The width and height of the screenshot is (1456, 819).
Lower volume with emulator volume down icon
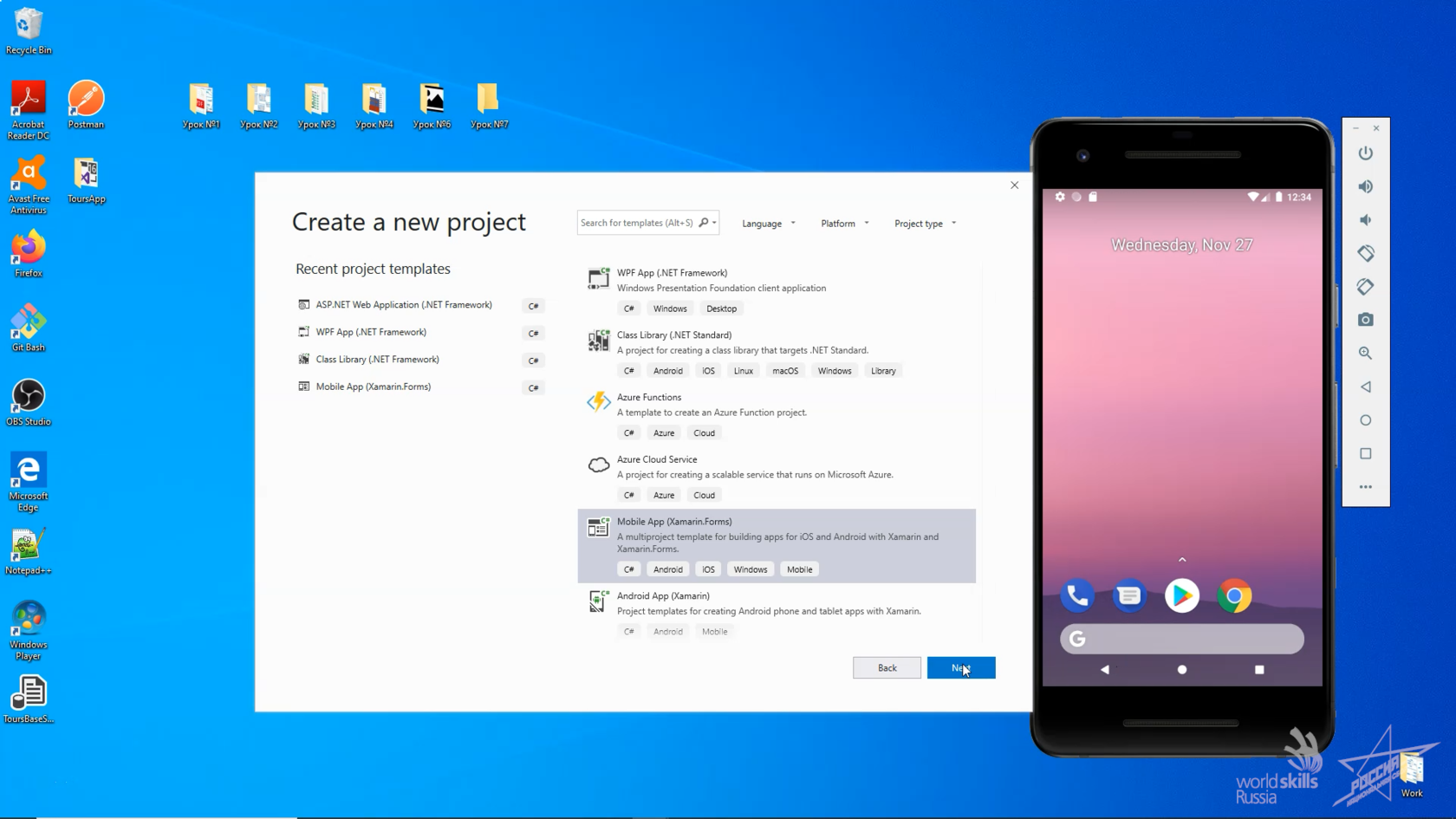1365,220
